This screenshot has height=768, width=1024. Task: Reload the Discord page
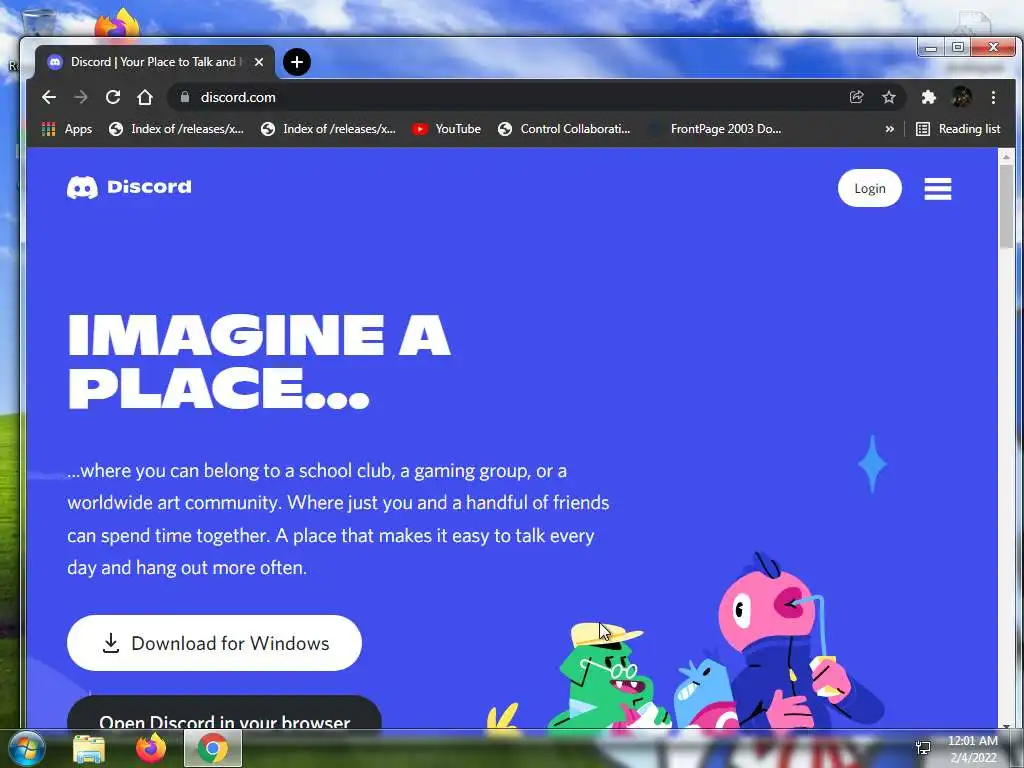[113, 97]
